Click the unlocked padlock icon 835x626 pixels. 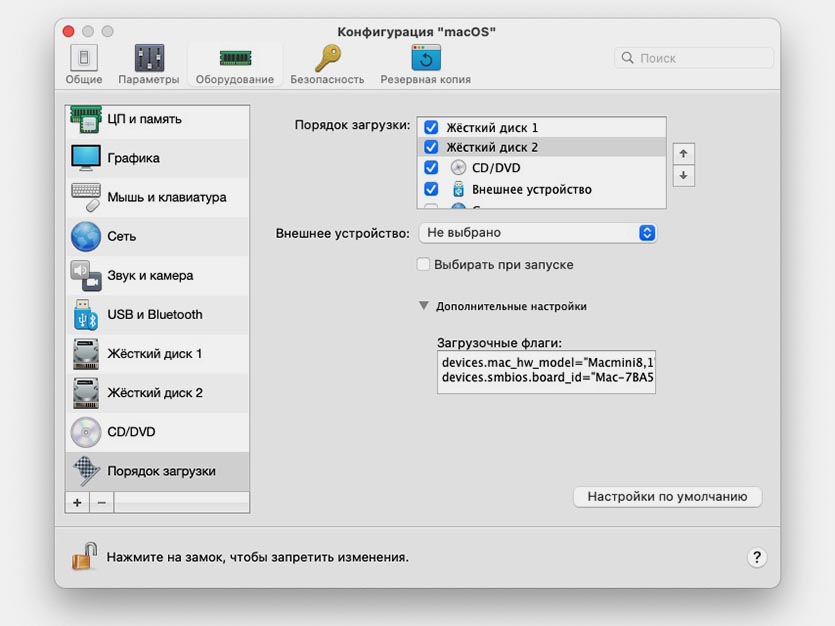click(84, 556)
